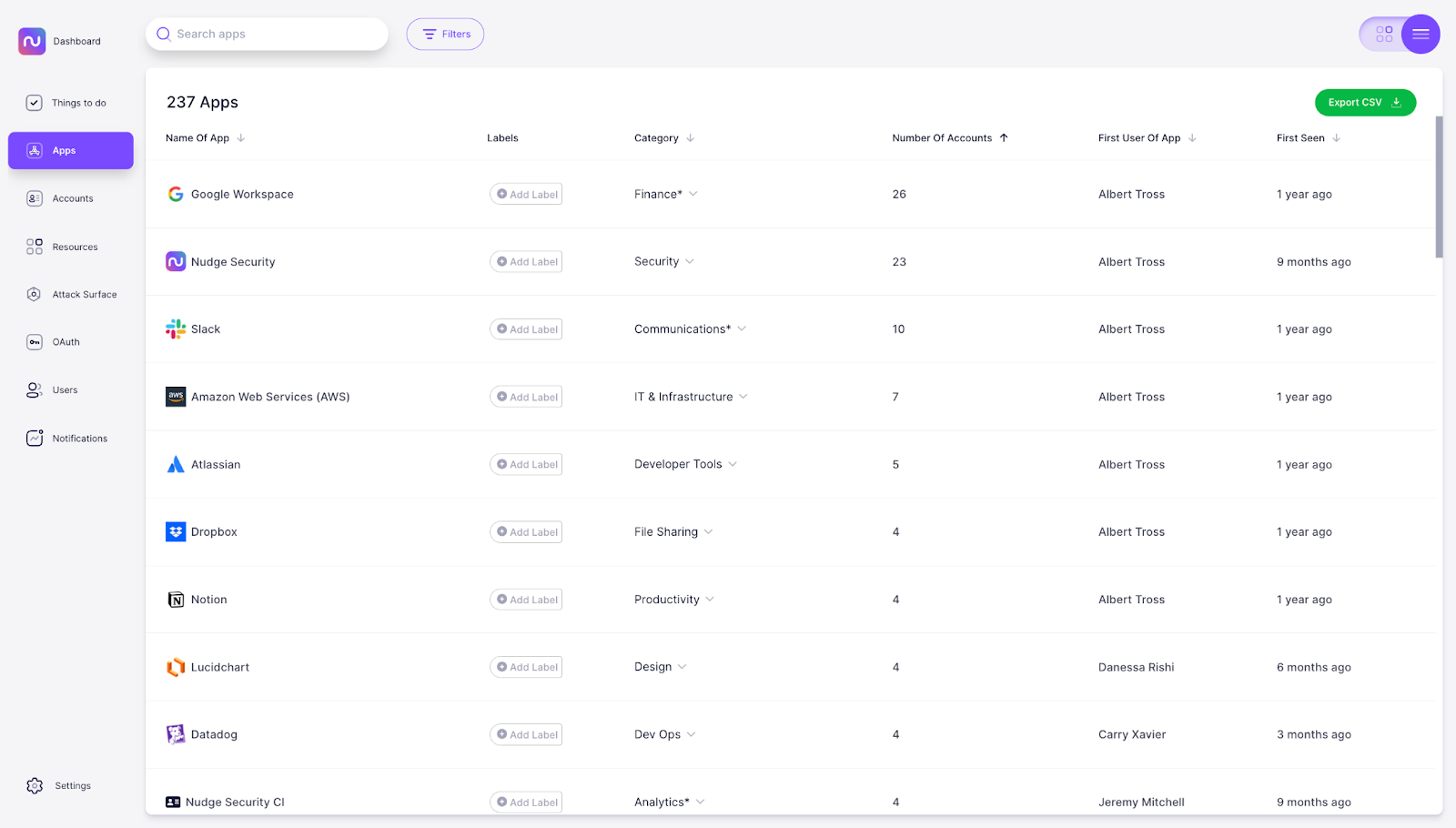Click the Amazon Web Services app icon
This screenshot has height=828, width=1456.
pyautogui.click(x=175, y=396)
